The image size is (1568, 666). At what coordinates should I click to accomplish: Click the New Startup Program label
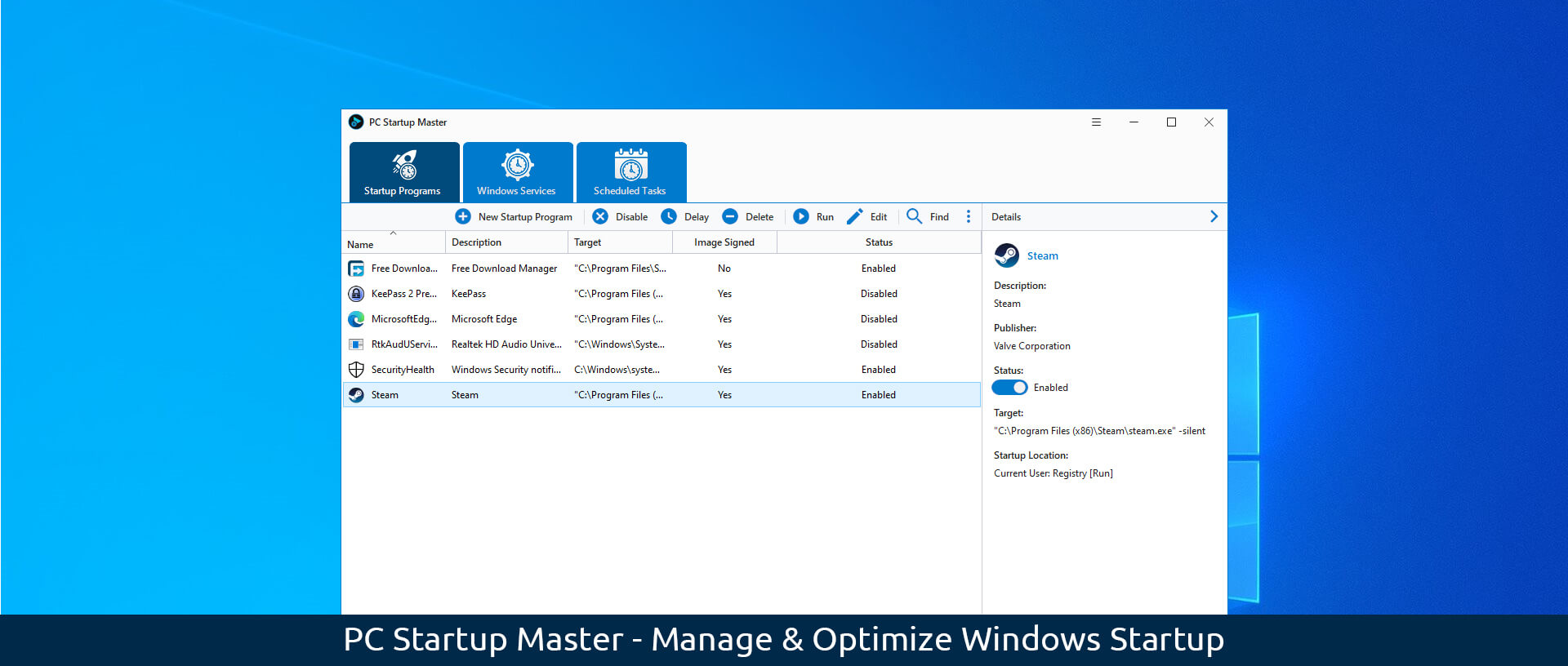click(525, 217)
